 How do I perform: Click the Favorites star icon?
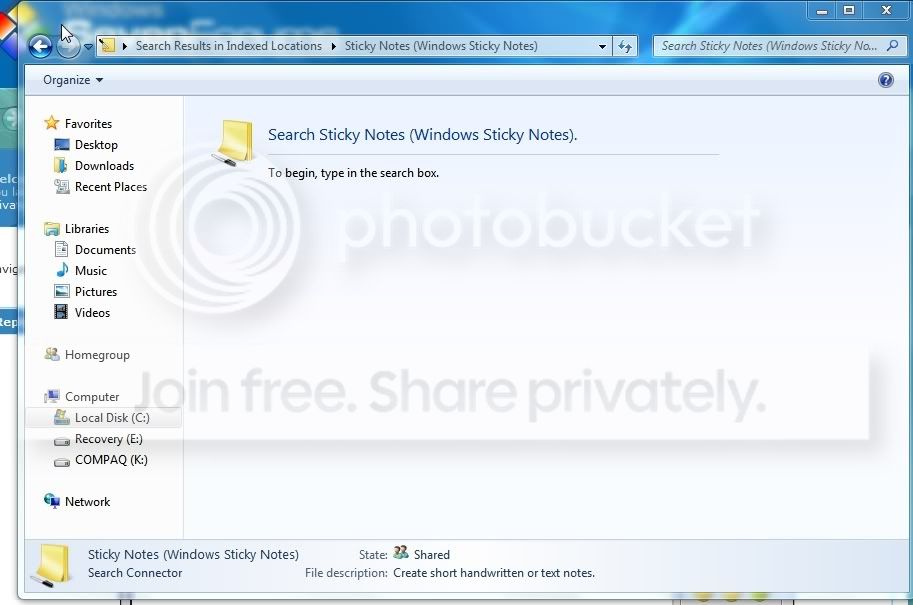(x=52, y=123)
